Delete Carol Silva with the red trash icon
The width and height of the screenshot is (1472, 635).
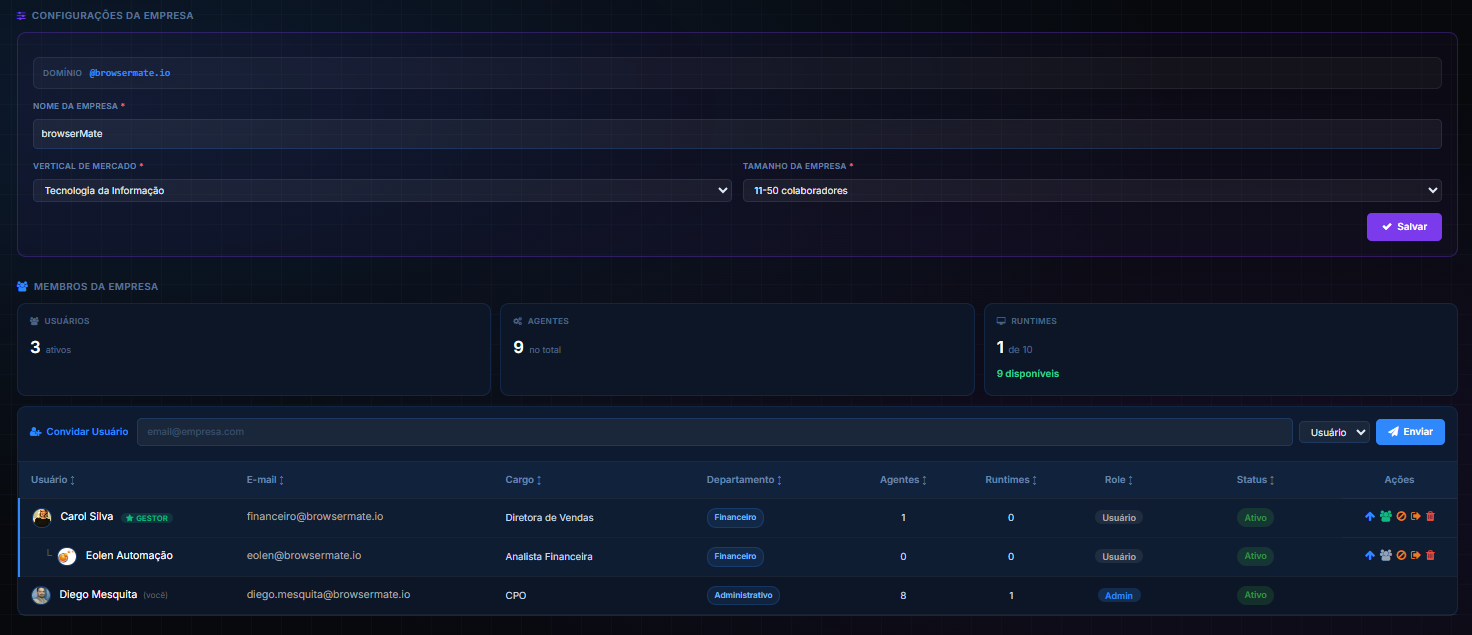point(1430,516)
